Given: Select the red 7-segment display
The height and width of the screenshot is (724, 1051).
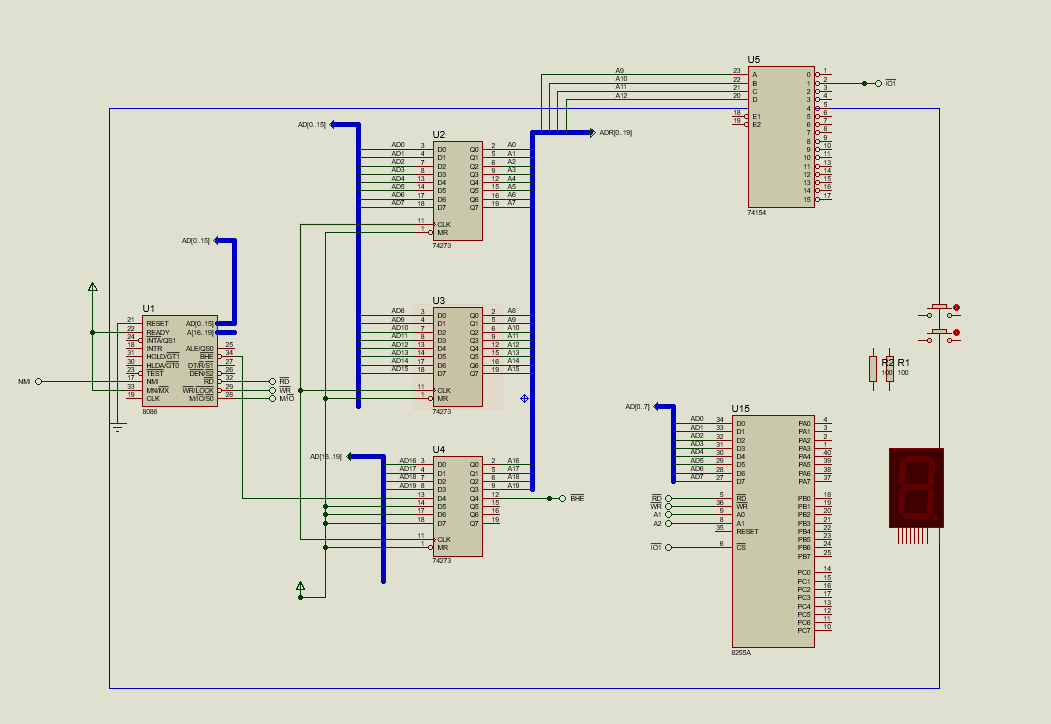Looking at the screenshot, I should 915,485.
